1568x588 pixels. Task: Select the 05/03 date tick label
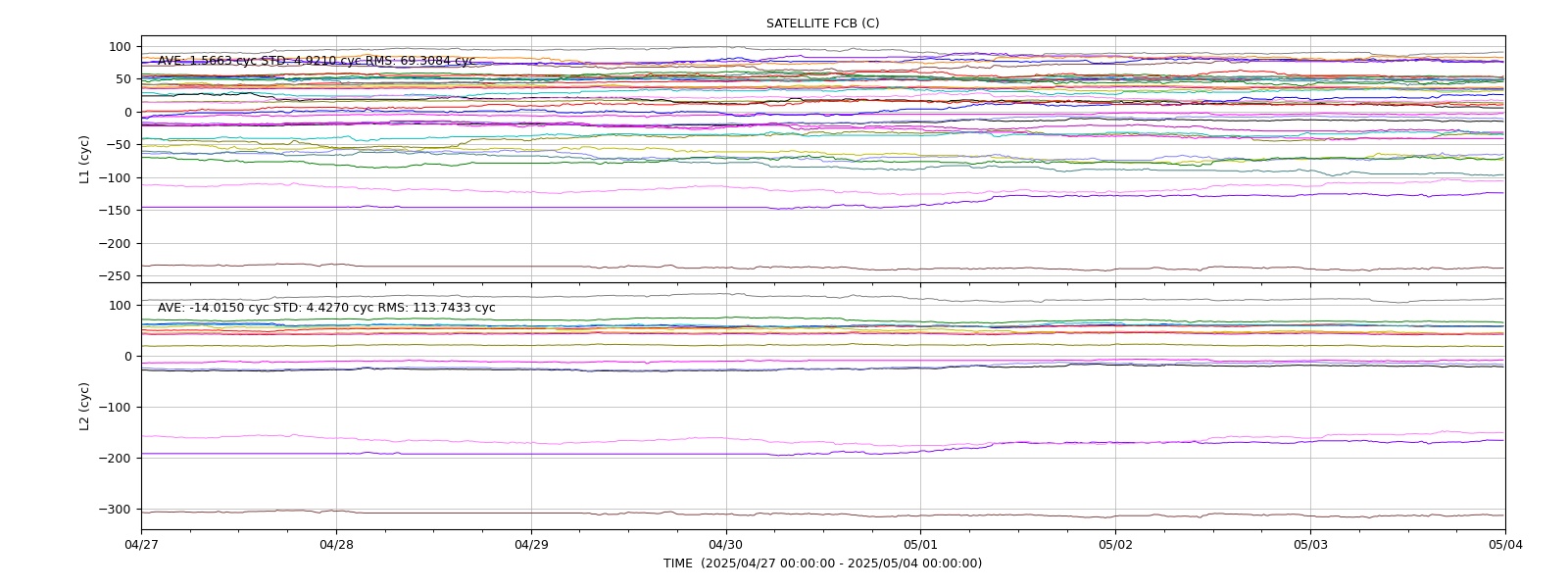coord(1310,544)
